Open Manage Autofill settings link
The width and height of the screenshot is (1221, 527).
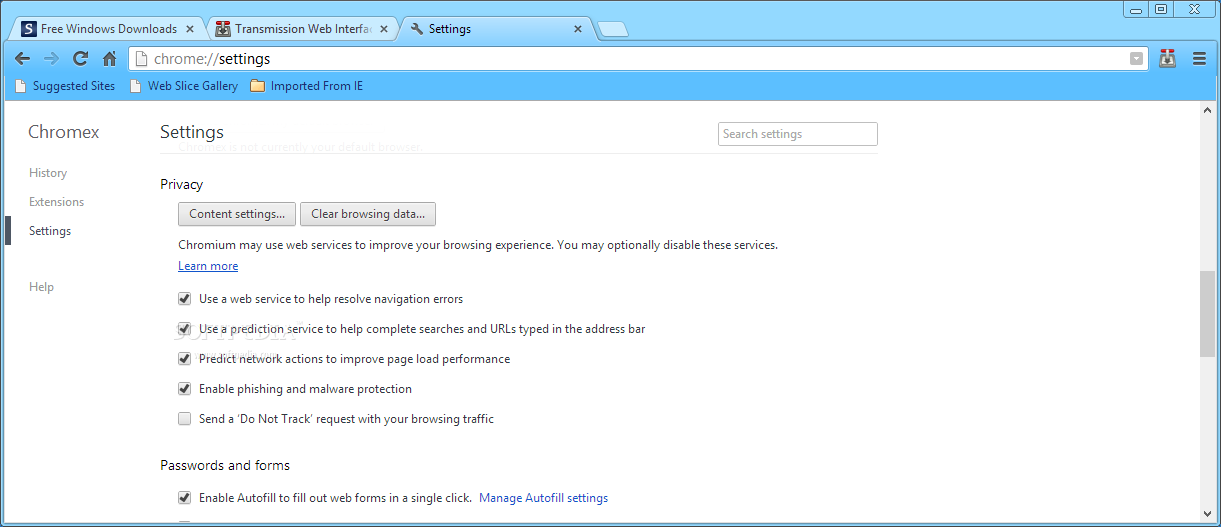point(543,498)
